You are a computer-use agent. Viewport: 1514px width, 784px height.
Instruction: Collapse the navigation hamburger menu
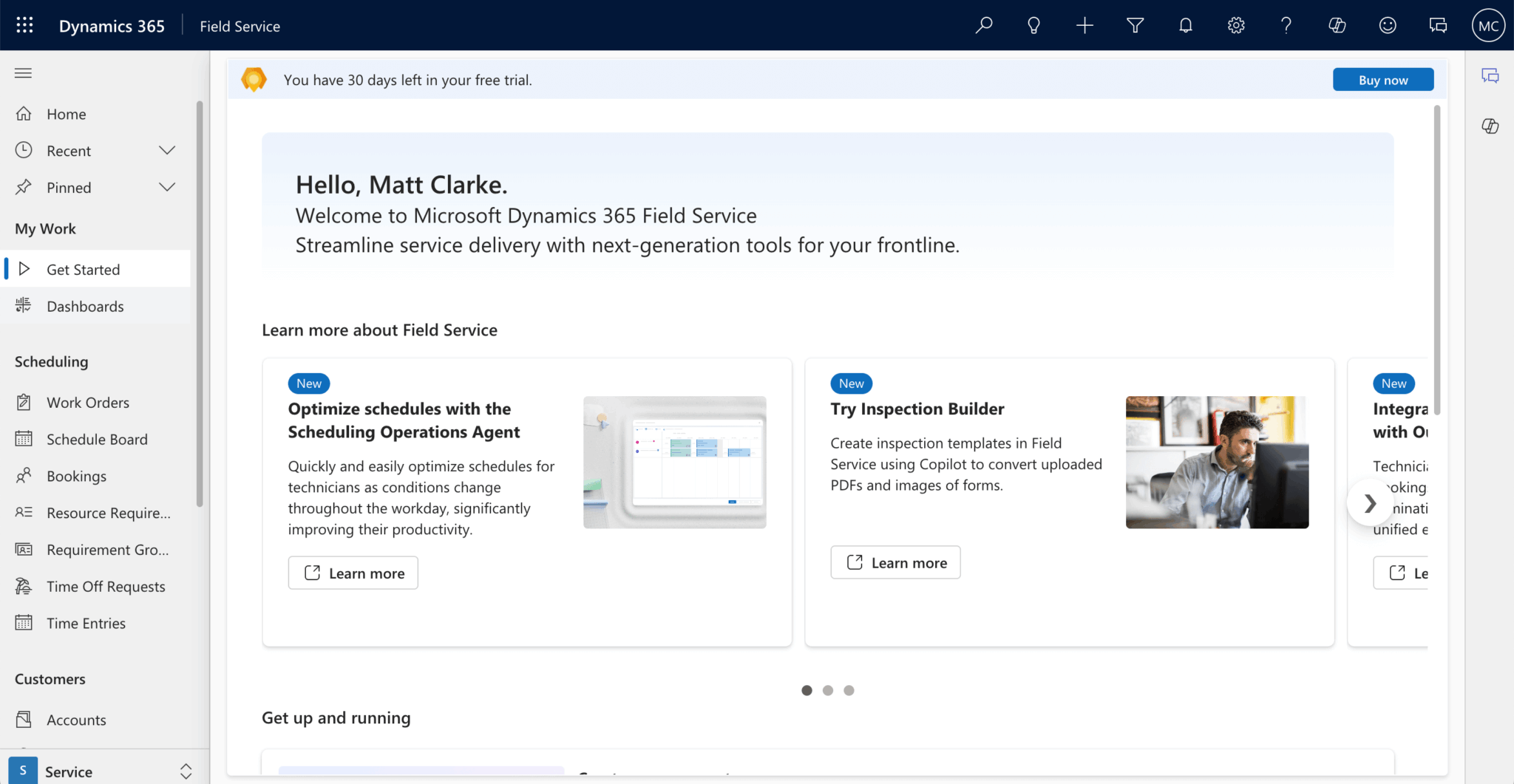coord(24,73)
